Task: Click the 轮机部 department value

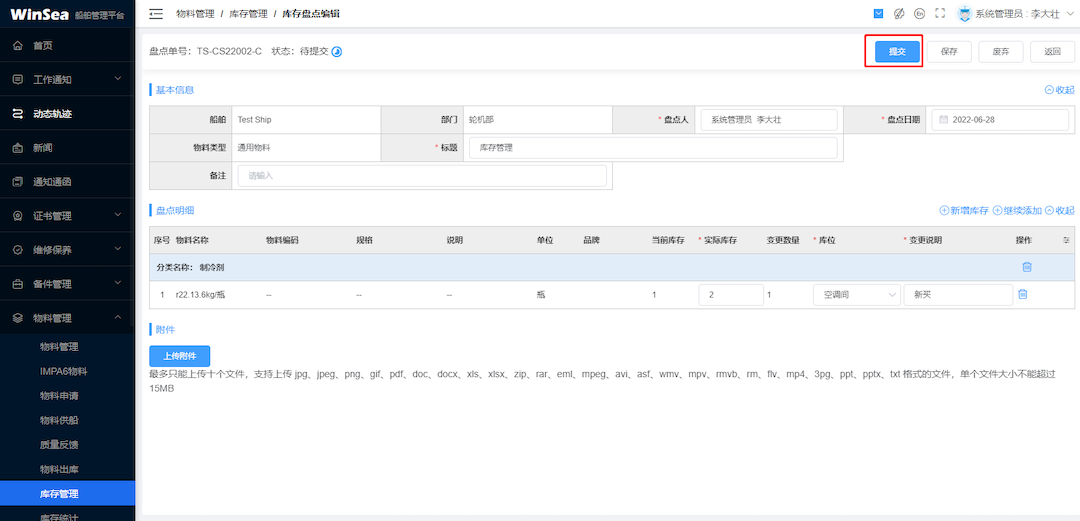Action: pos(481,119)
